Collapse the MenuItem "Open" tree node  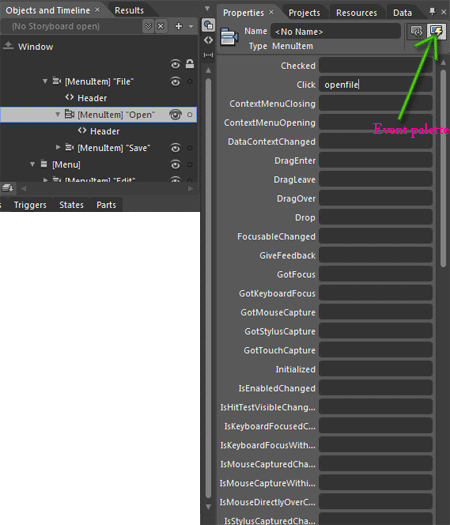[58, 114]
